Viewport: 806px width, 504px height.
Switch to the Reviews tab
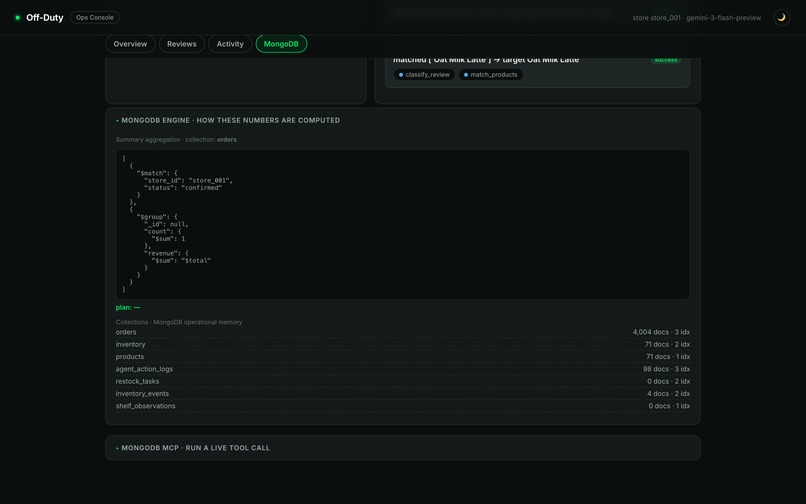tap(181, 44)
